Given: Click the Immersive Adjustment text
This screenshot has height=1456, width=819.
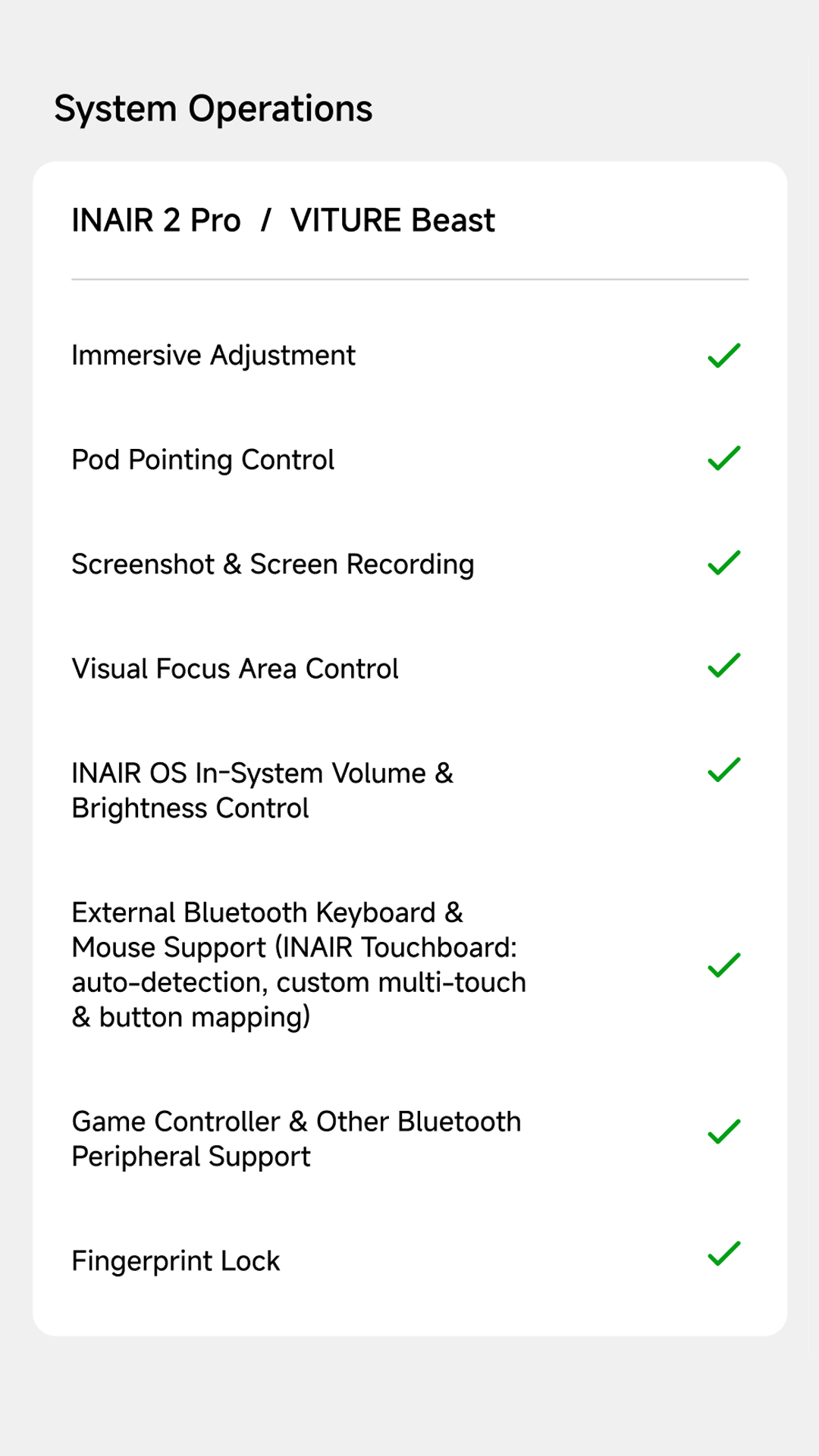Looking at the screenshot, I should 213,356.
